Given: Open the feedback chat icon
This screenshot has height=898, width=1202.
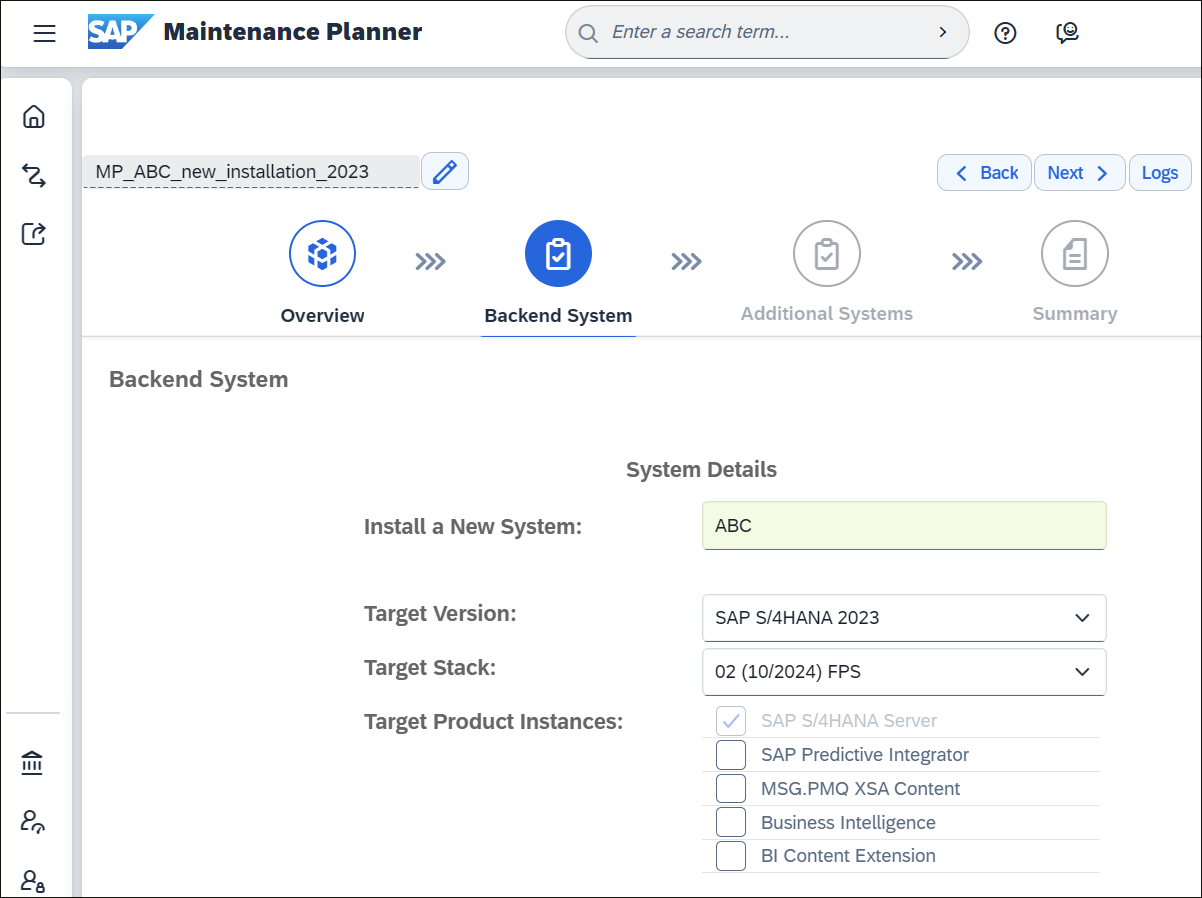Looking at the screenshot, I should 1067,33.
